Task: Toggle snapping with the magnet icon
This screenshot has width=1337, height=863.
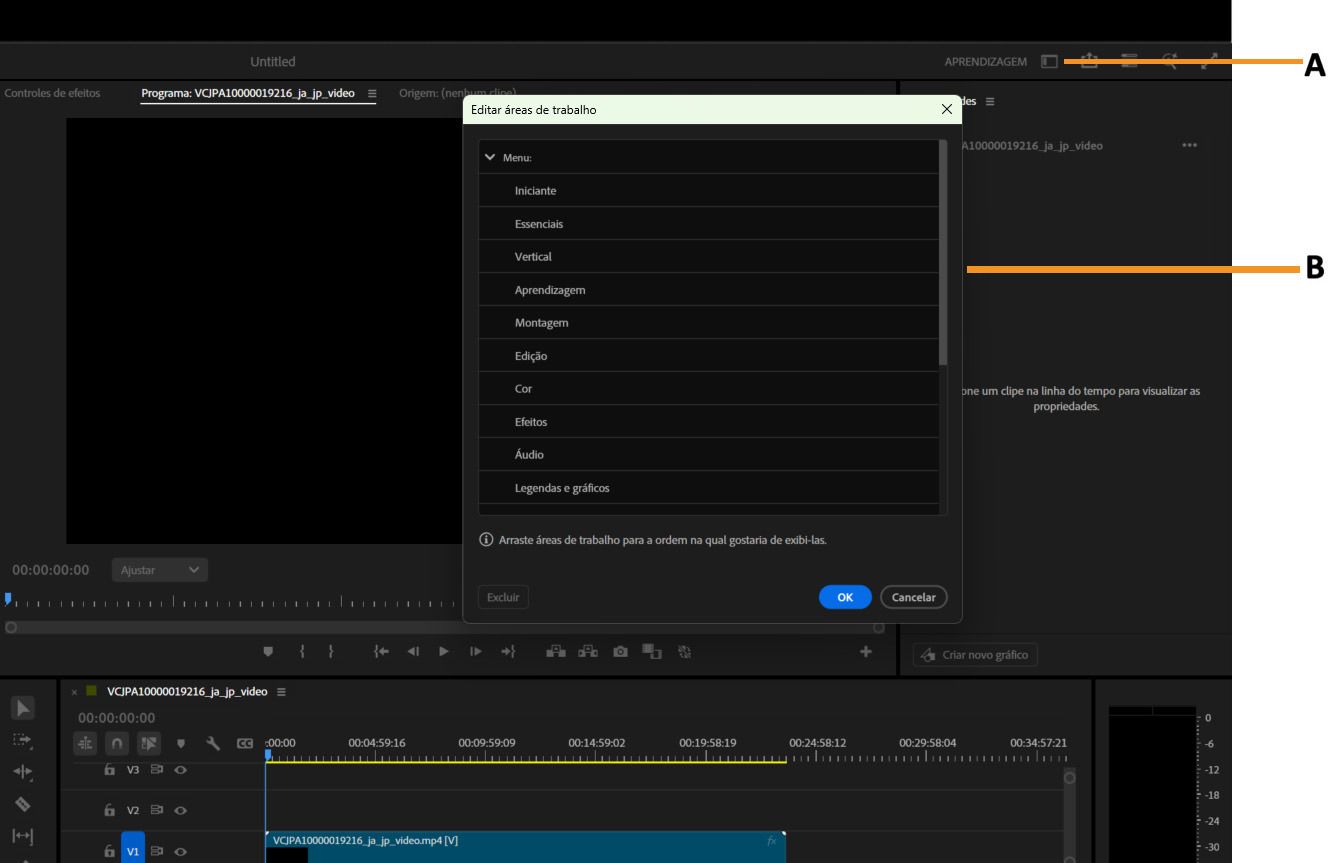Action: [x=117, y=742]
